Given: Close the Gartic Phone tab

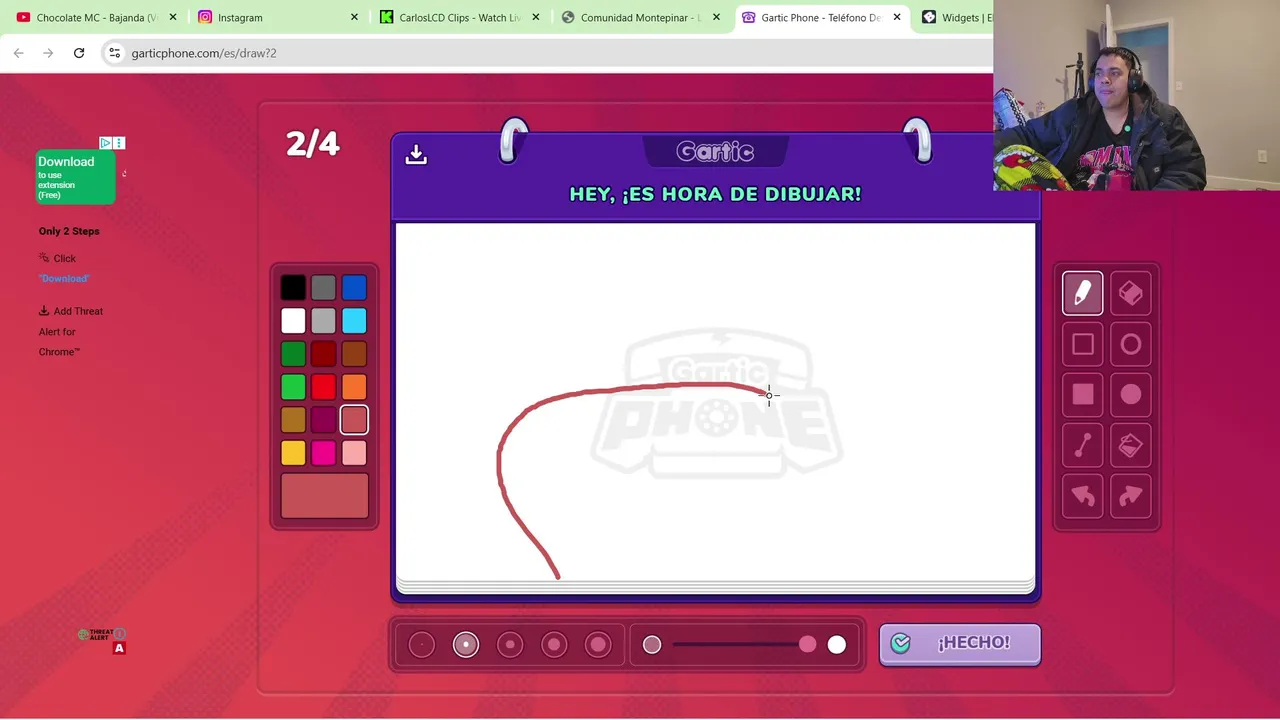Looking at the screenshot, I should (x=897, y=17).
